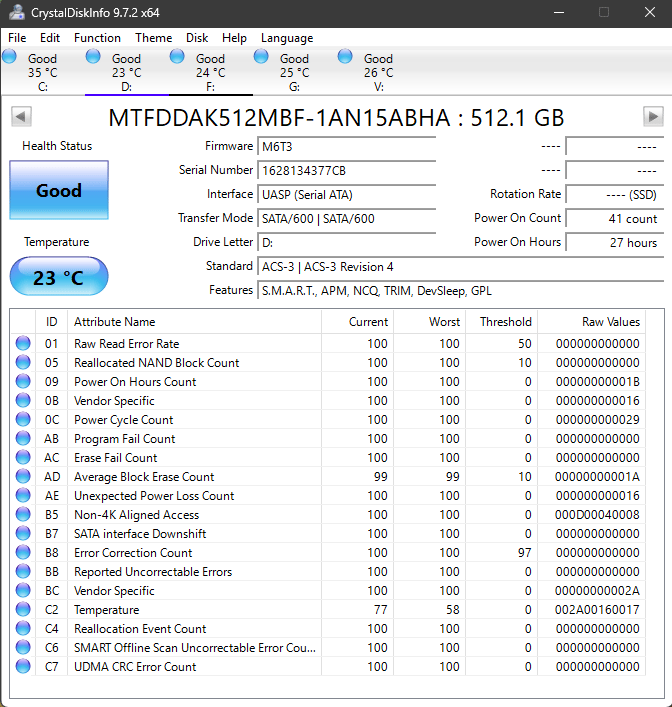Click the ID column header

point(51,321)
